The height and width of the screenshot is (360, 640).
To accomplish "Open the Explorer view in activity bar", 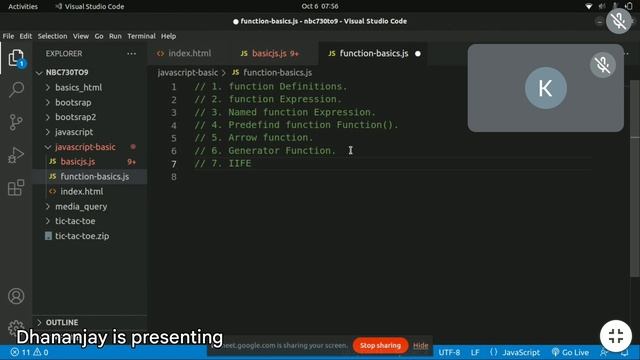I will [x=16, y=58].
